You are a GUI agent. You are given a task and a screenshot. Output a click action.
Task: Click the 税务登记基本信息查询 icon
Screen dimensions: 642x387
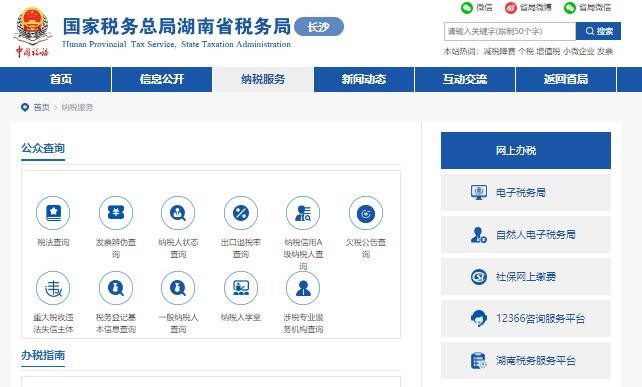pos(116,288)
